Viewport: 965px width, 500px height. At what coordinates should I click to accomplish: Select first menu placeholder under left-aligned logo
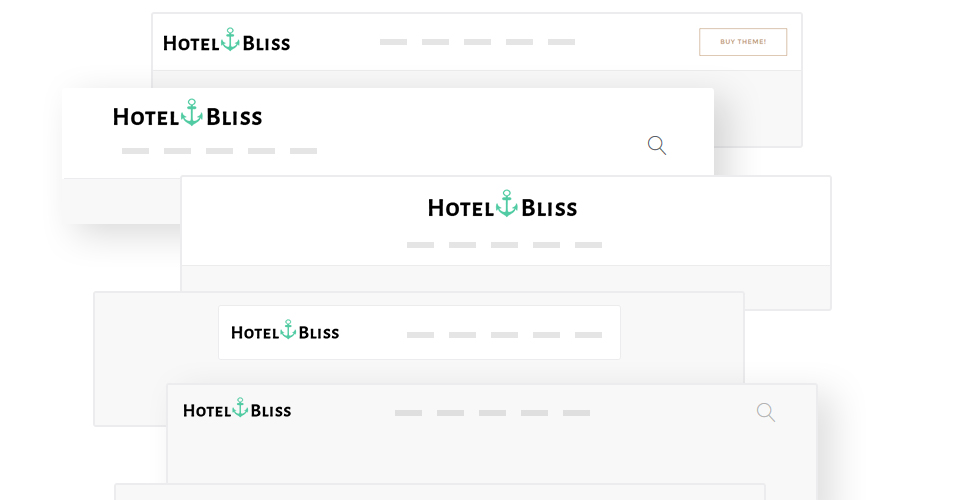135,151
